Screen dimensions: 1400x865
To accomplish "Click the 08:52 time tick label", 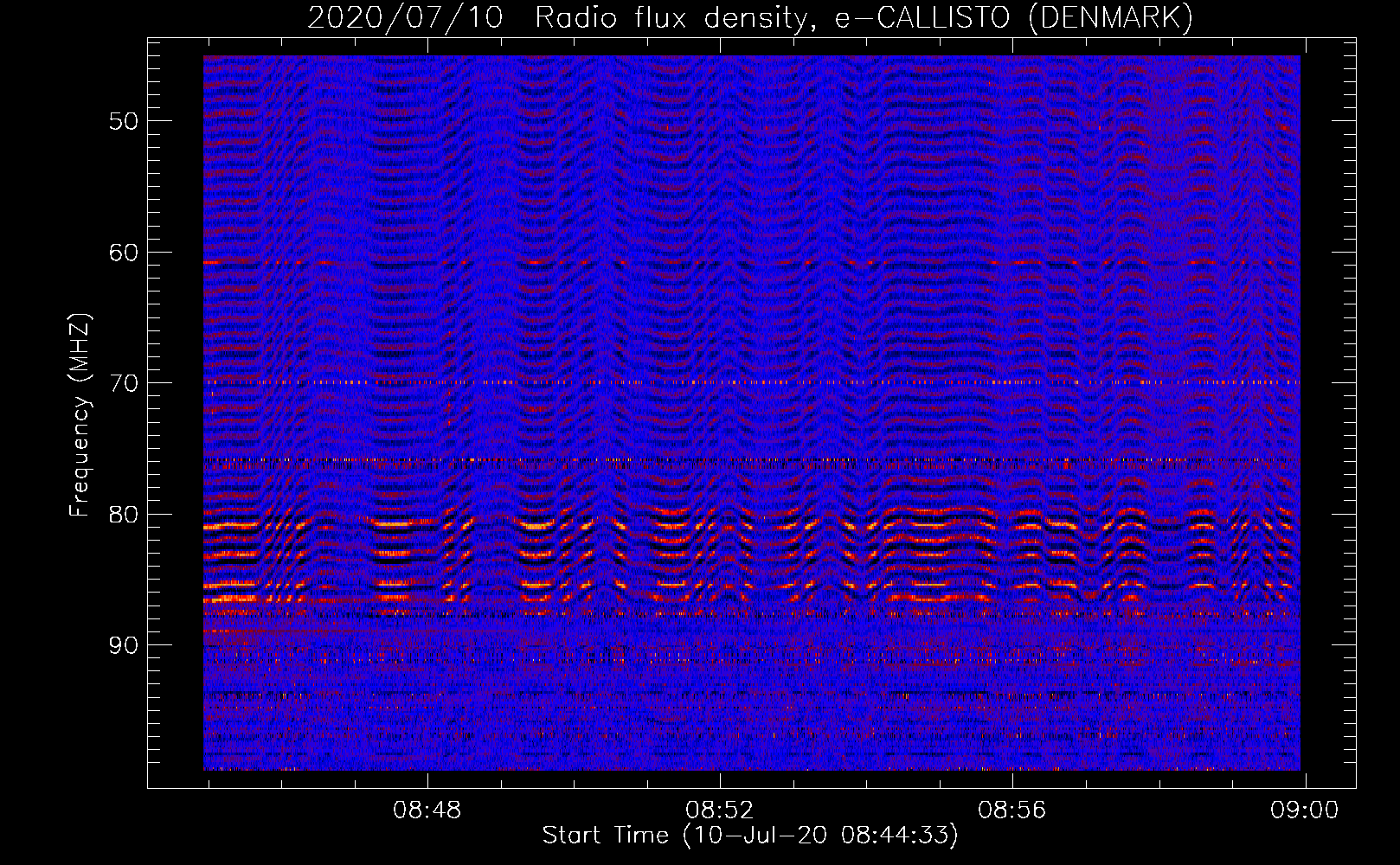I will tap(720, 811).
